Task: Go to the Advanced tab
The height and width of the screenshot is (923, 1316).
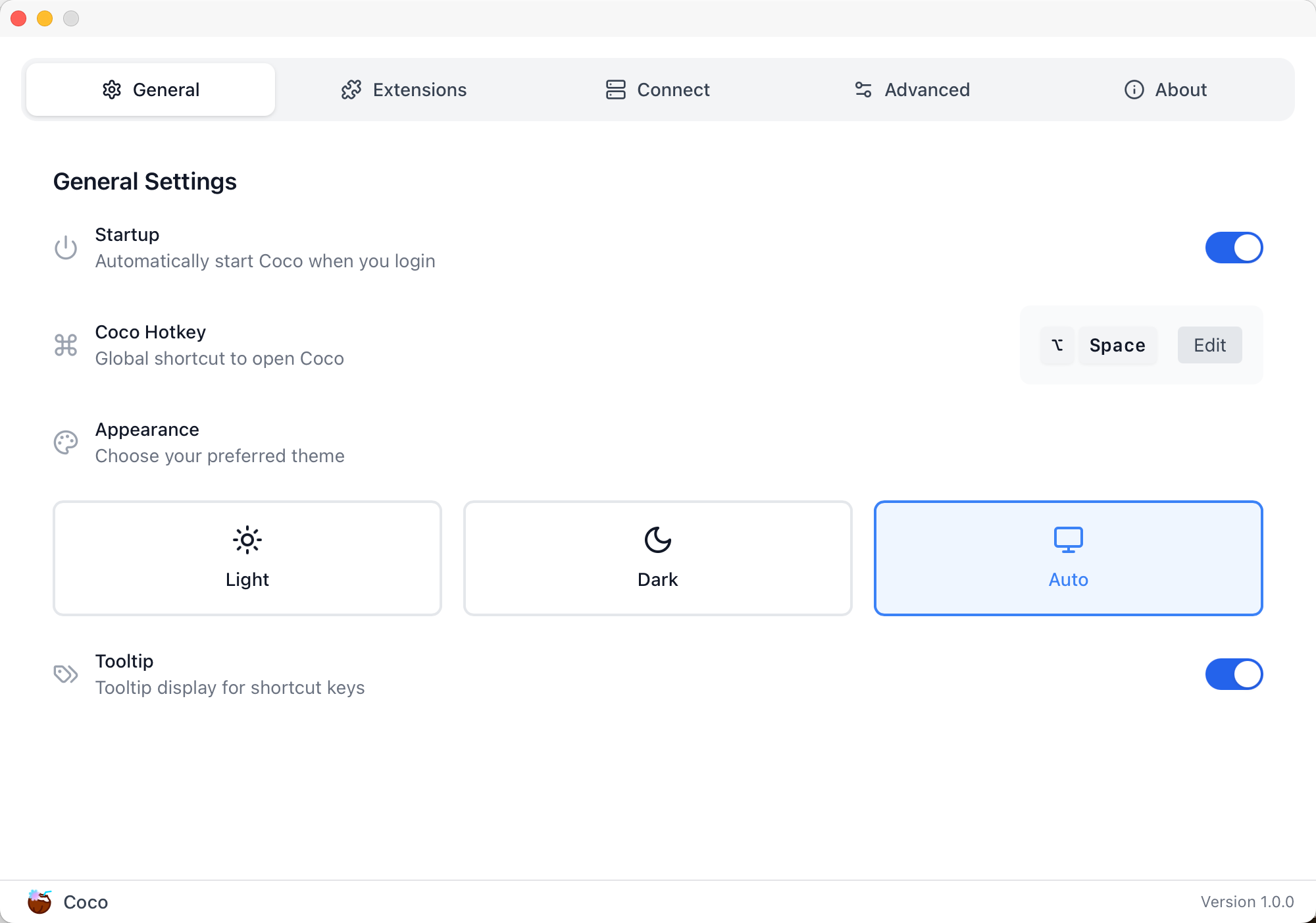Action: [x=911, y=90]
